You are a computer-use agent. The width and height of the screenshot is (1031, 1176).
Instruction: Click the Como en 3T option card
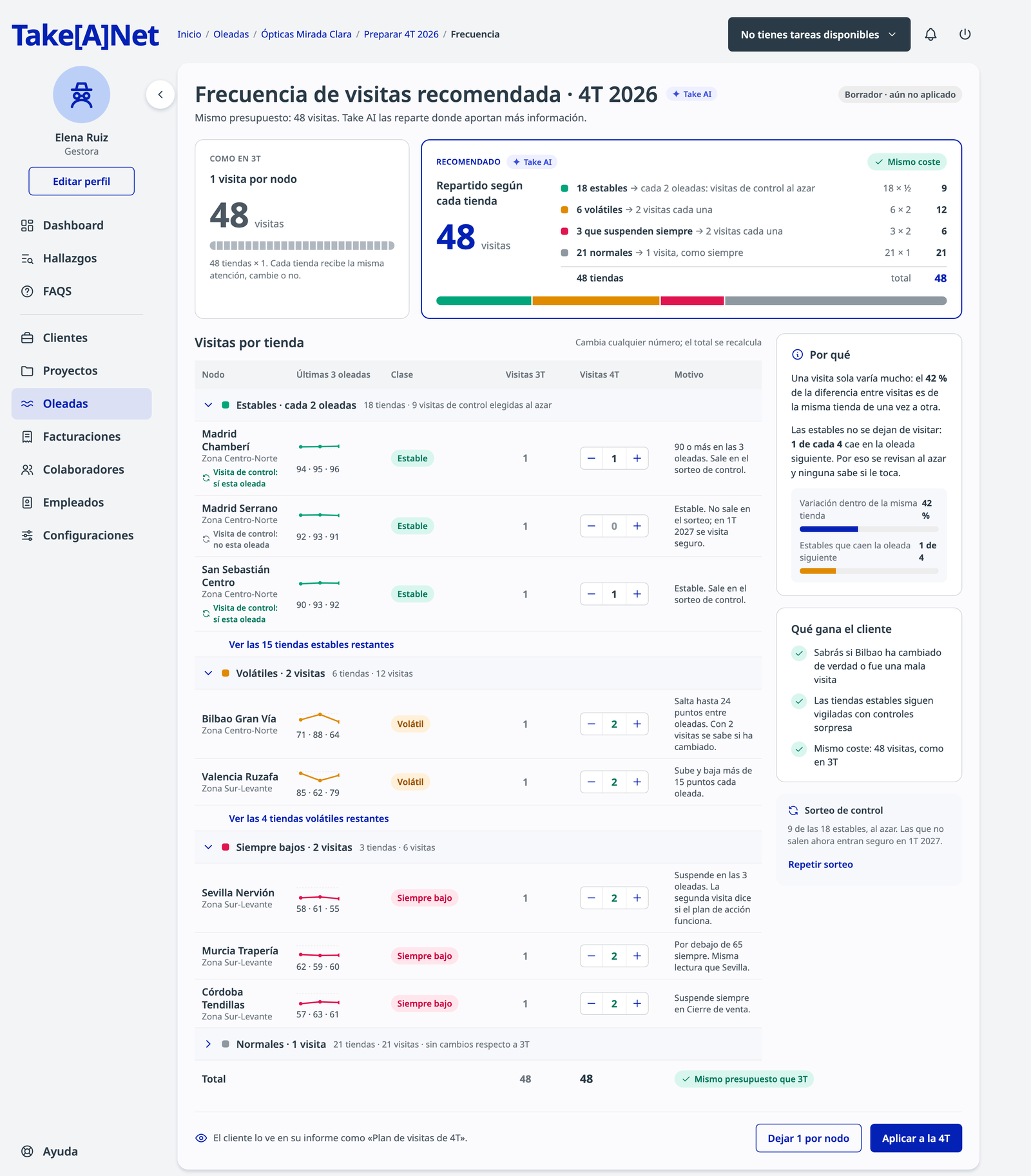[x=302, y=229]
